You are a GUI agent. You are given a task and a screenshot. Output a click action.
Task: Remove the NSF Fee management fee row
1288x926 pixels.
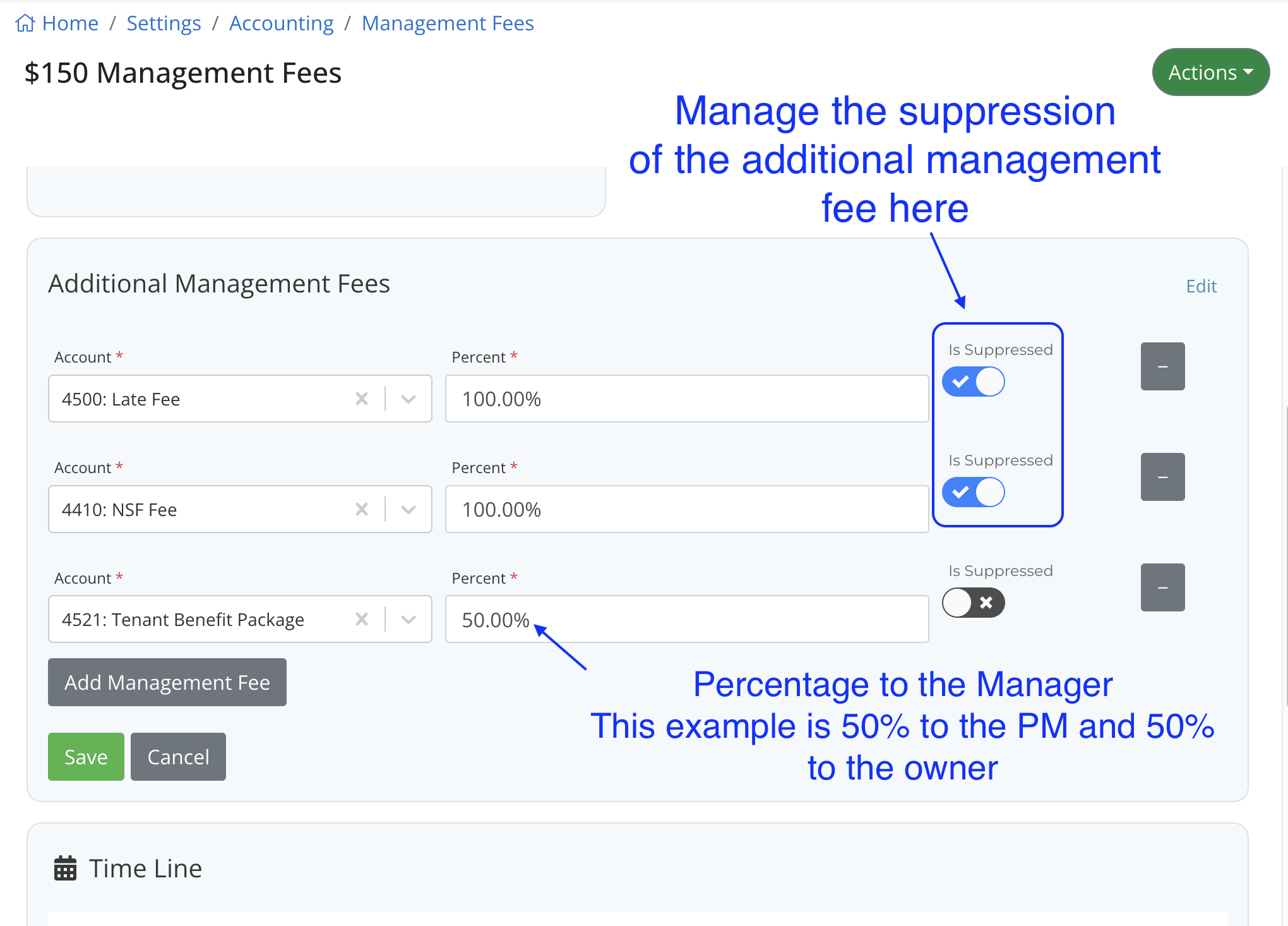(1162, 477)
